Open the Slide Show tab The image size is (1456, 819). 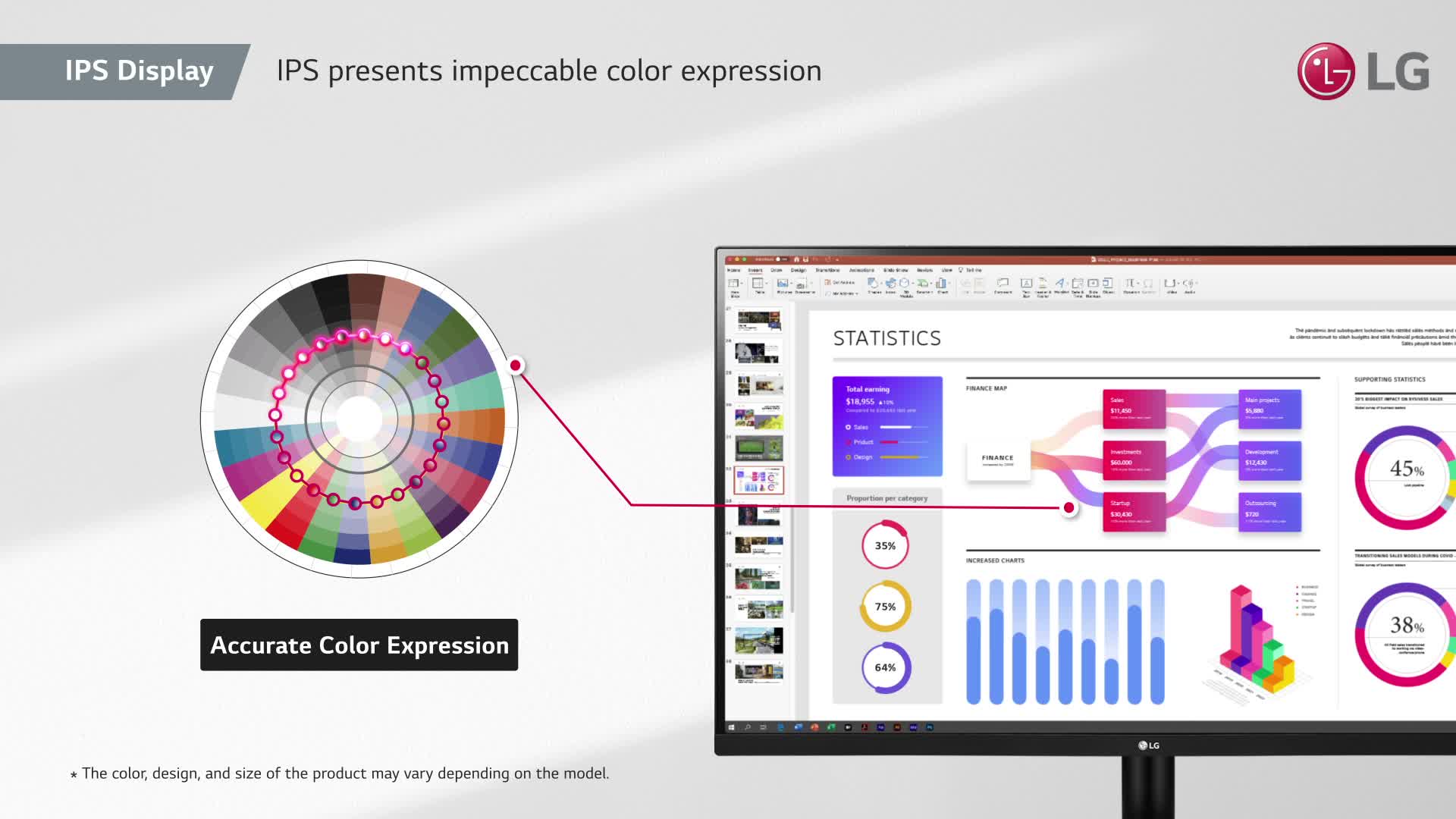click(896, 270)
